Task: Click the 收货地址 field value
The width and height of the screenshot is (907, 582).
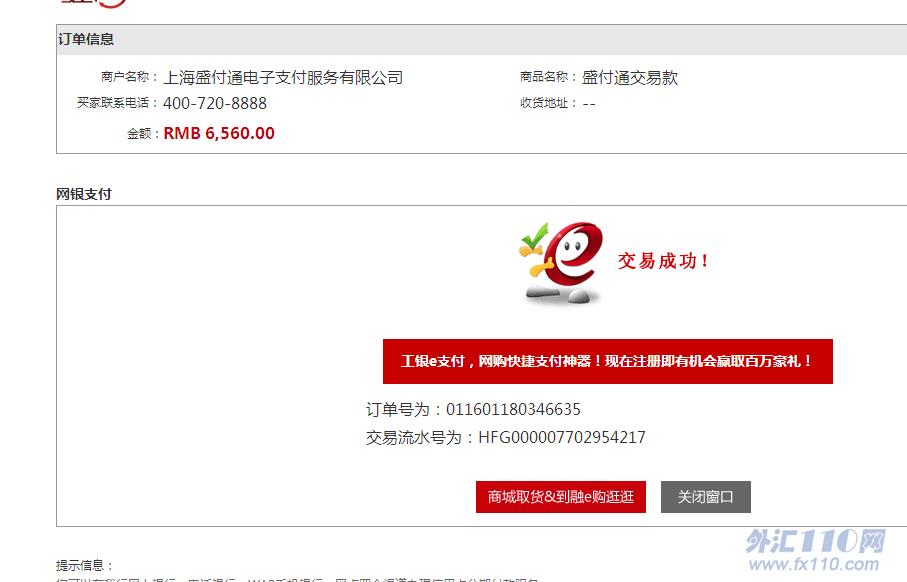Action: pyautogui.click(x=589, y=104)
